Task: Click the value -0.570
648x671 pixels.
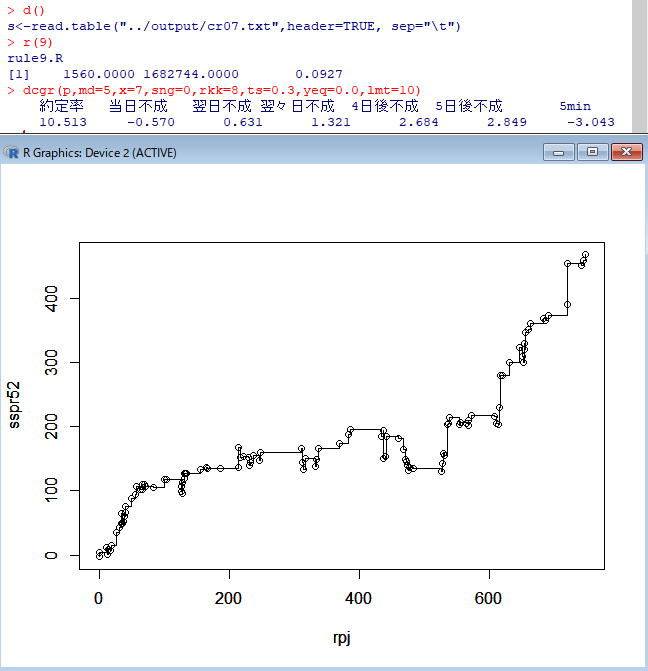Action: pos(151,122)
